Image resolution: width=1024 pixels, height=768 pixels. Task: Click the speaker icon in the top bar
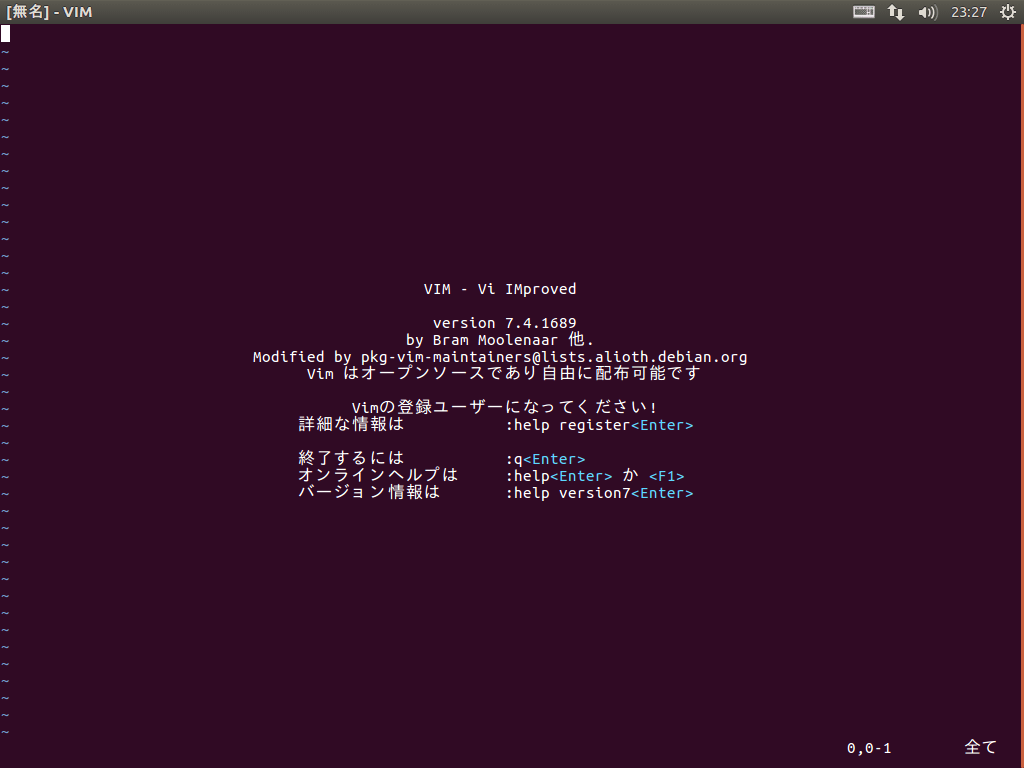click(x=927, y=12)
